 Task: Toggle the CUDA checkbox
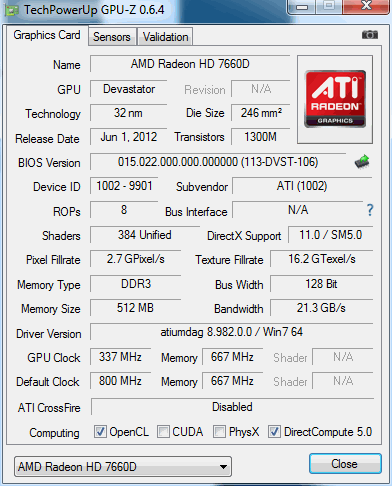[163, 432]
